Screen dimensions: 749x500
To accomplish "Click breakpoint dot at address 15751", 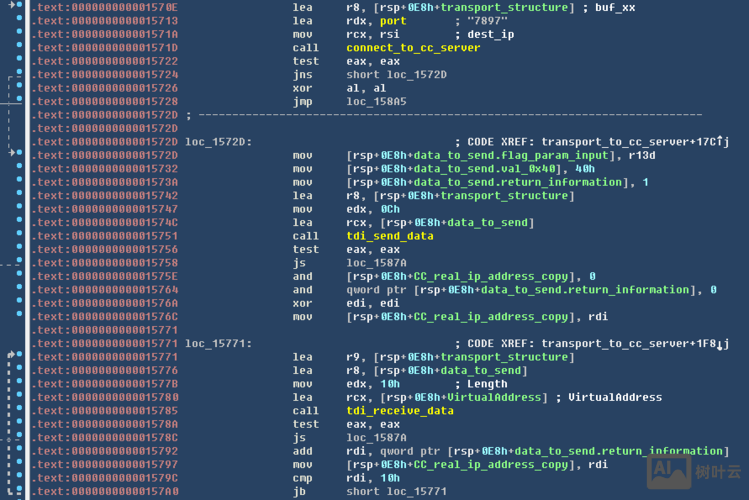I will coord(21,236).
